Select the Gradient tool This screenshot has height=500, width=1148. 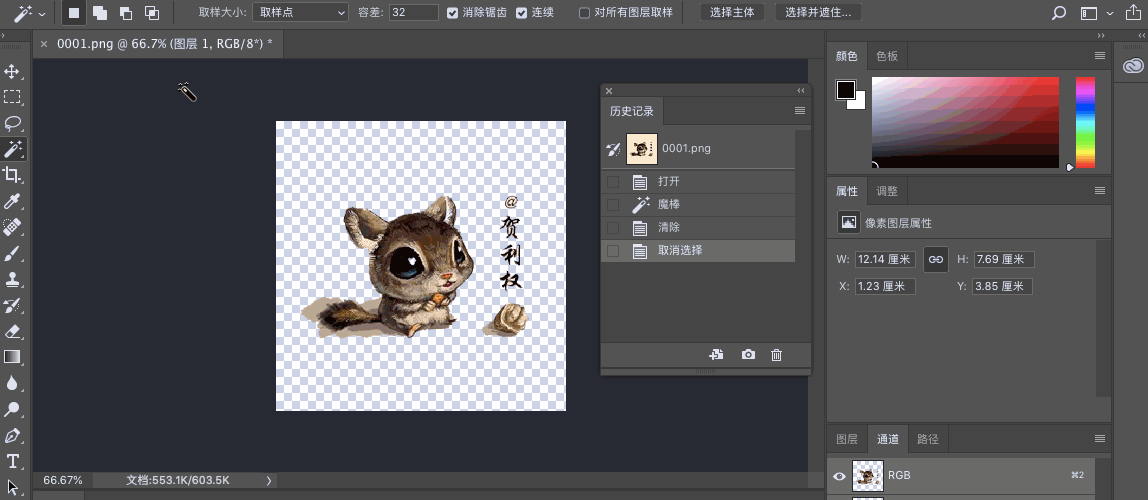(12, 357)
